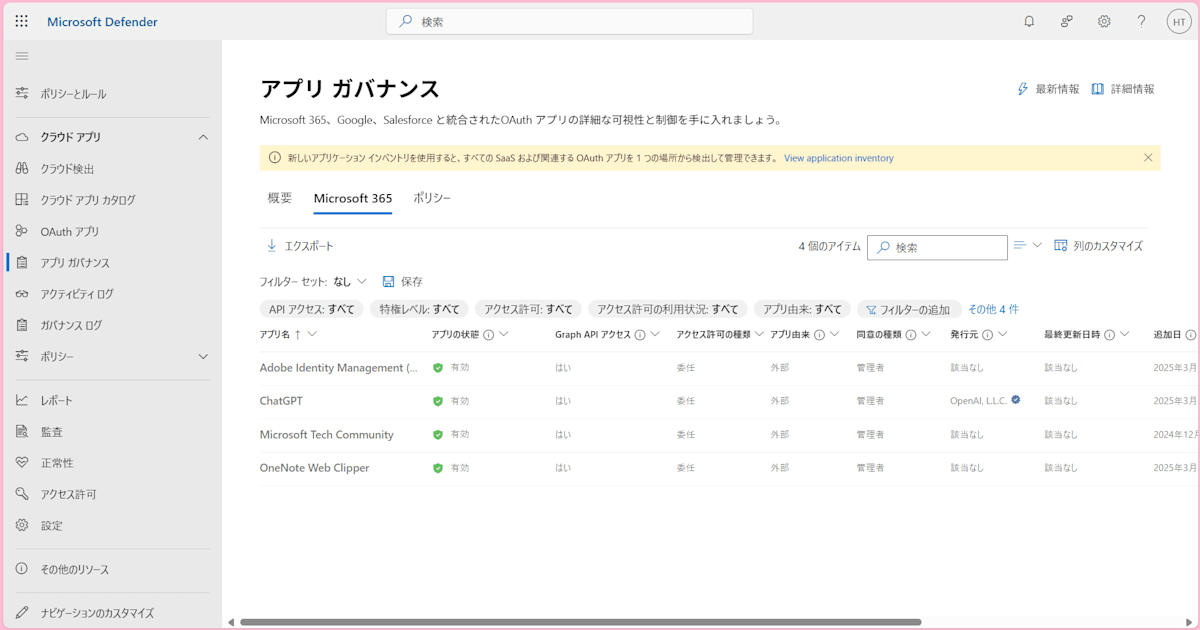Open the アプリ由来: すべて filter
Viewport: 1200px width, 630px height.
click(x=801, y=309)
